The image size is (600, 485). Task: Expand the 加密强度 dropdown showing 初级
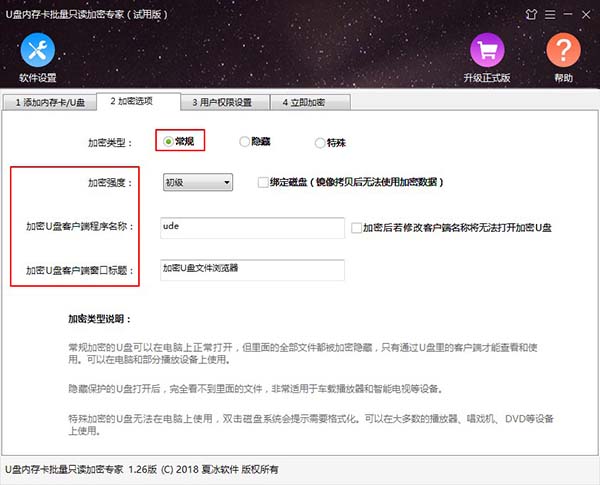point(198,182)
